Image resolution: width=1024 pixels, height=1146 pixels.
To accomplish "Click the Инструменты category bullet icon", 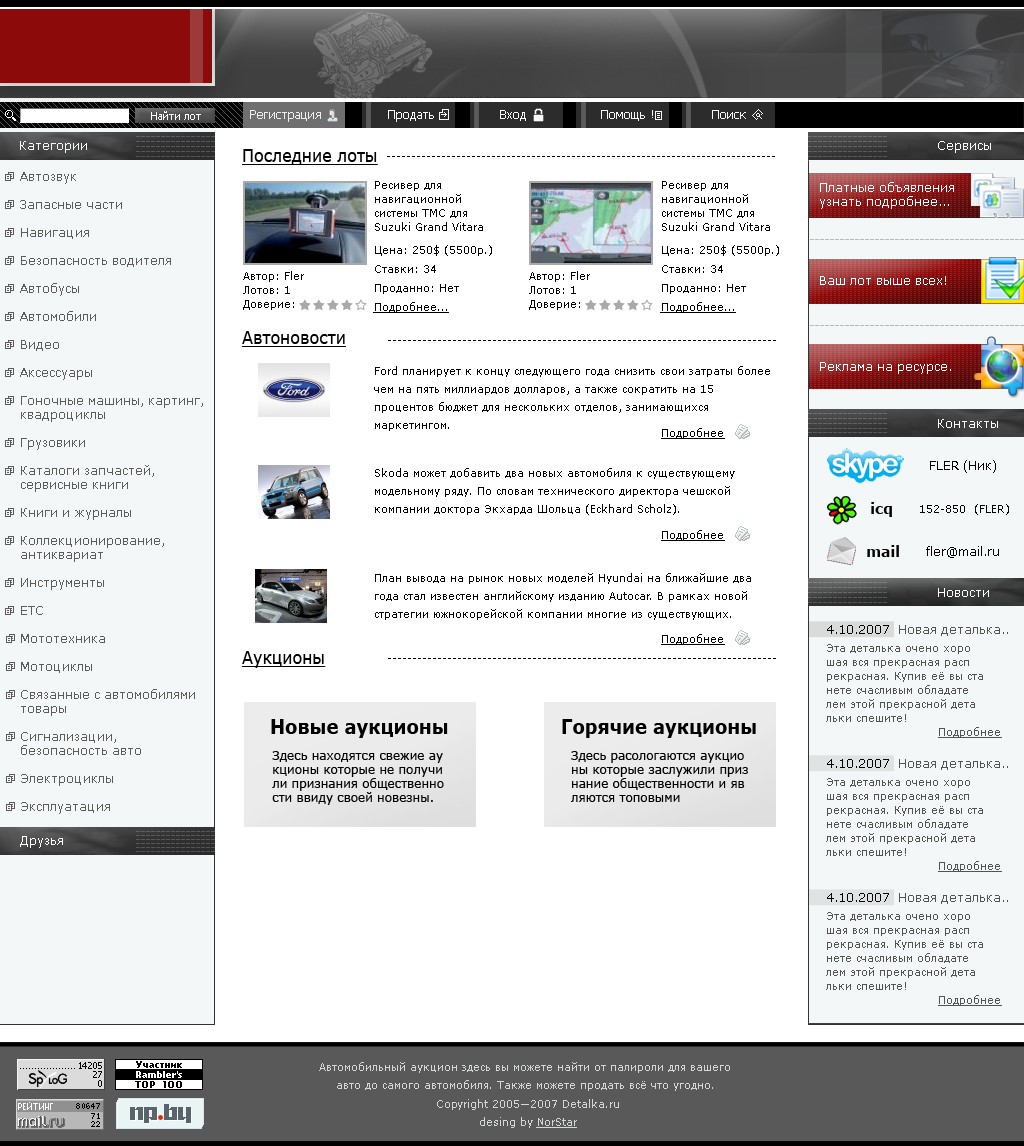I will point(10,583).
